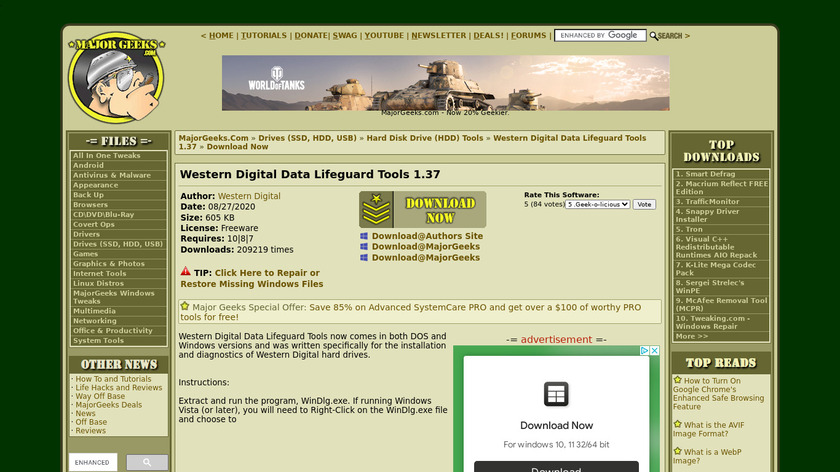This screenshot has width=840, height=472.
Task: Click the star beside How to Turn On Chrome article
Action: 678,380
